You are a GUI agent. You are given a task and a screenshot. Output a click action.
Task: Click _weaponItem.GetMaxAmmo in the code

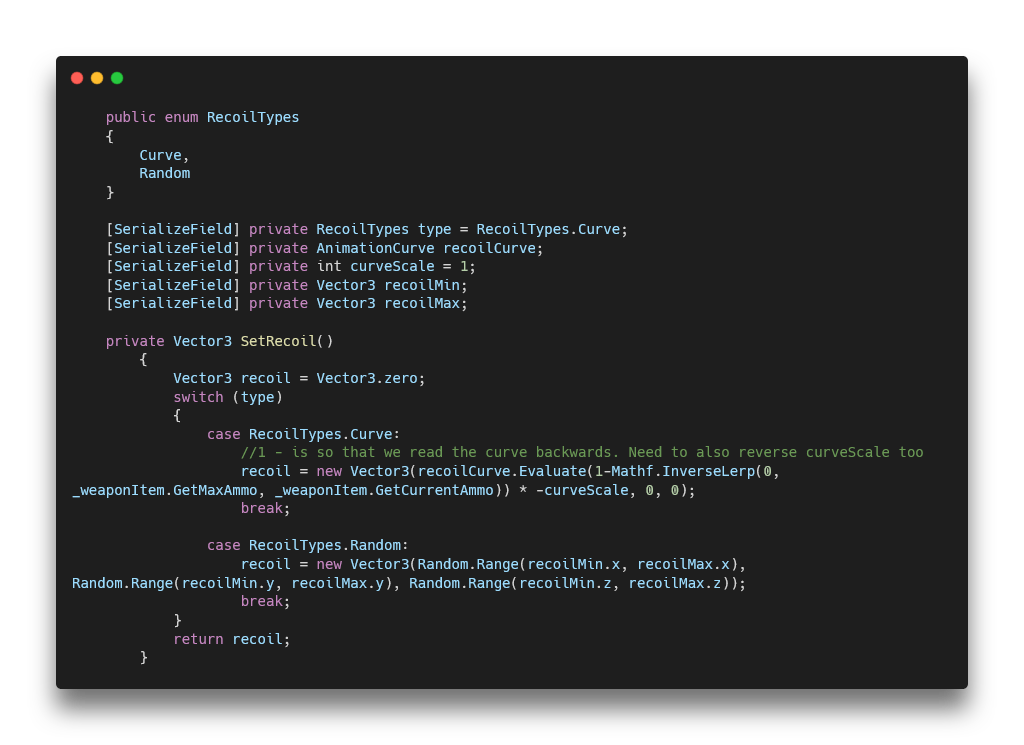tap(164, 490)
